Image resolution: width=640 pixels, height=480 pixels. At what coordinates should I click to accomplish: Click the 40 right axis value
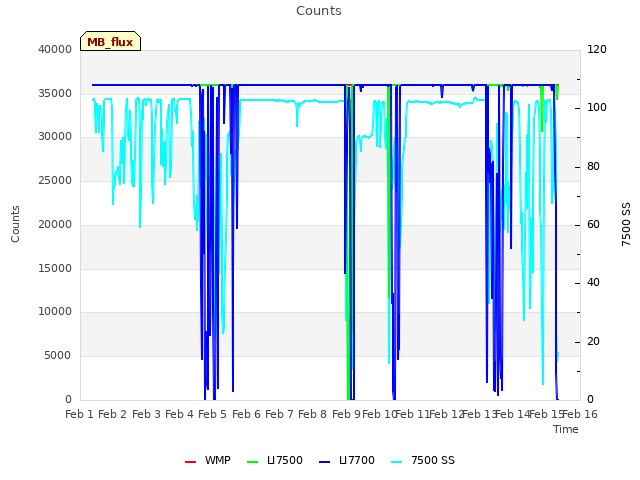click(593, 283)
